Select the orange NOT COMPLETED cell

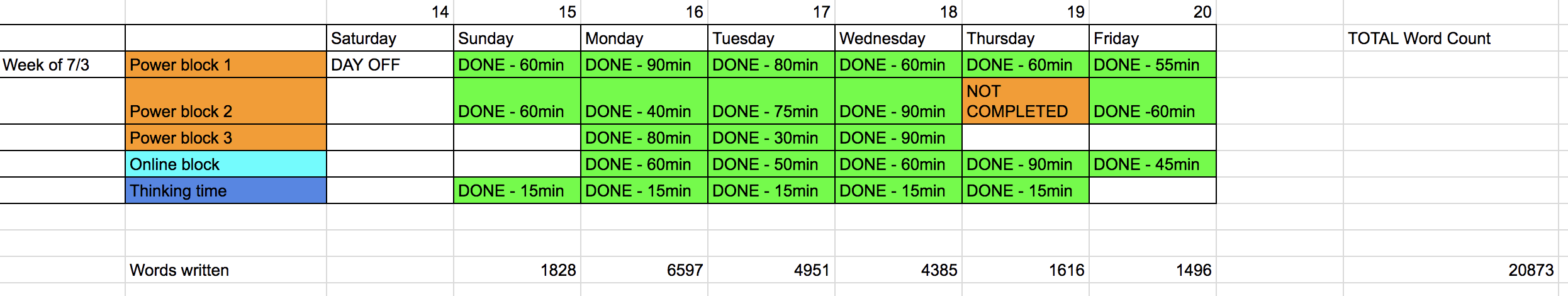pos(1026,101)
